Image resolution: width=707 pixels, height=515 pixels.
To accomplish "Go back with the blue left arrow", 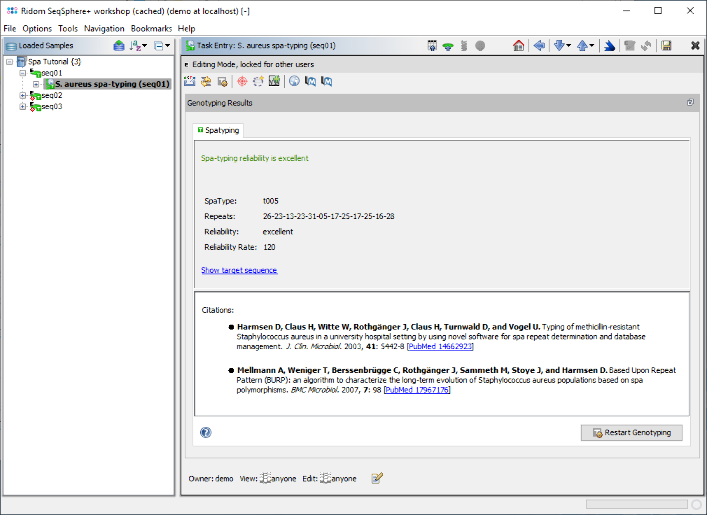I will 539,46.
